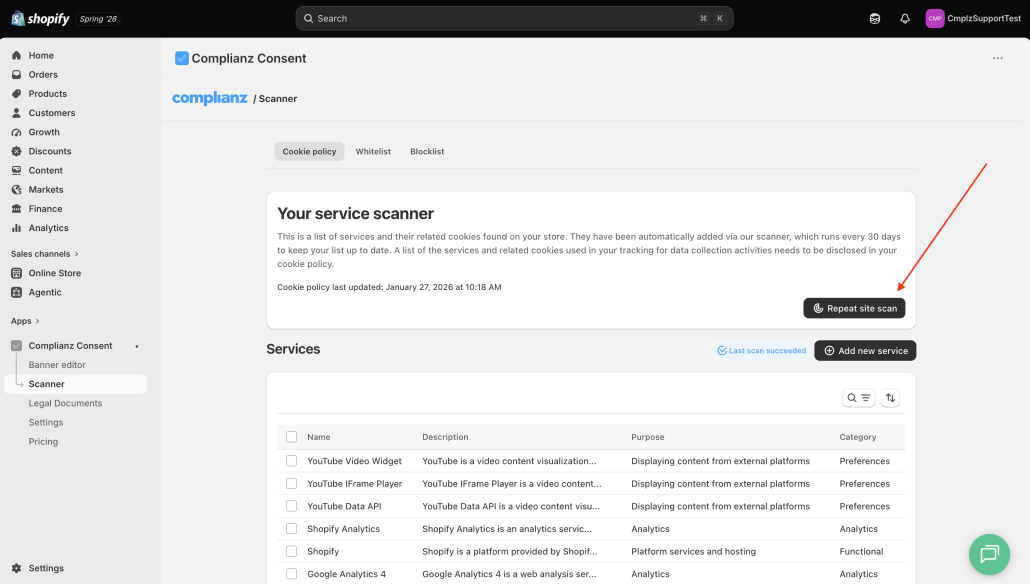The height and width of the screenshot is (584, 1030).
Task: Click the live chat support bubble
Action: pyautogui.click(x=989, y=554)
